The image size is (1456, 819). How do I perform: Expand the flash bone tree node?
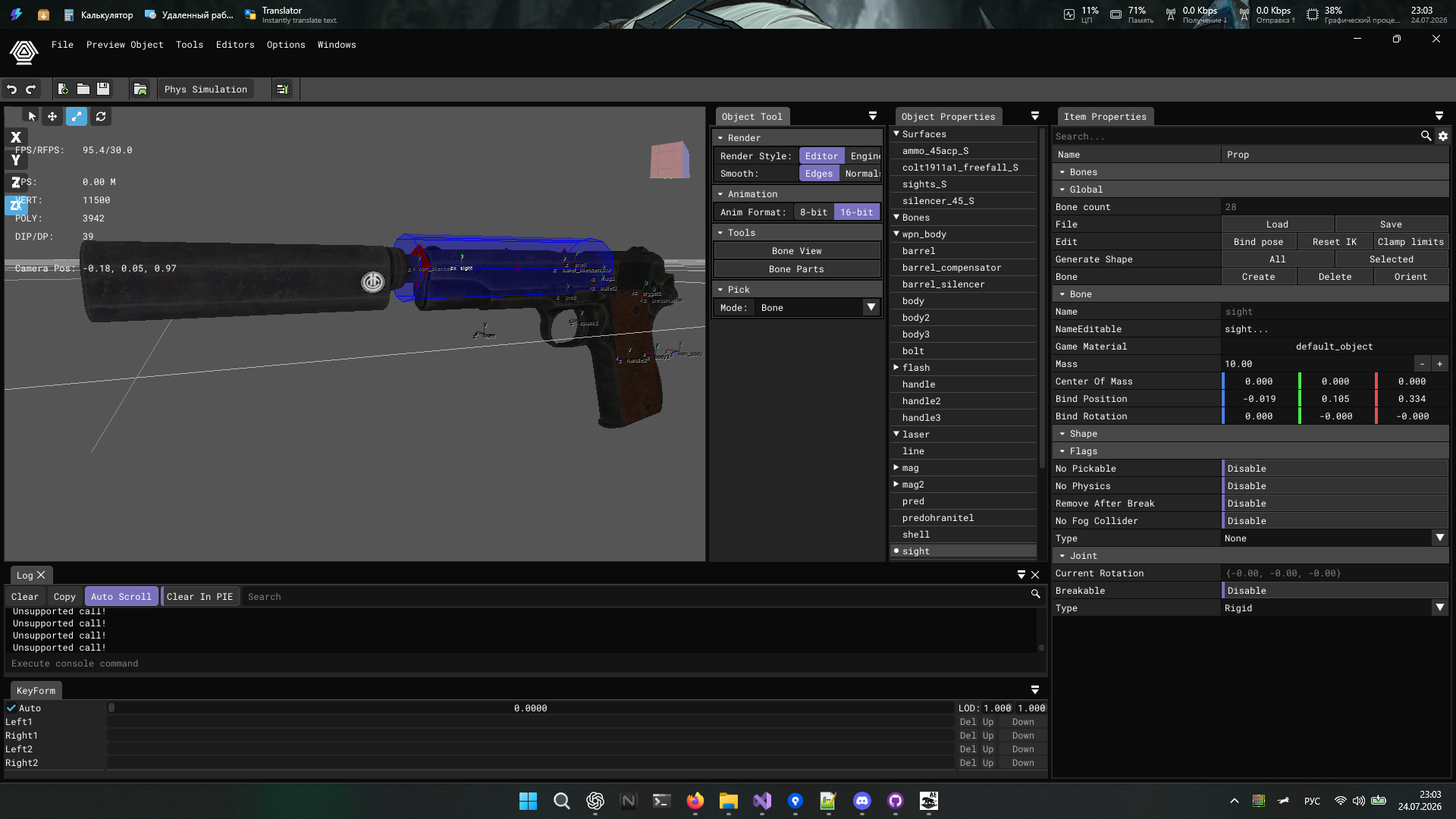[x=896, y=368]
